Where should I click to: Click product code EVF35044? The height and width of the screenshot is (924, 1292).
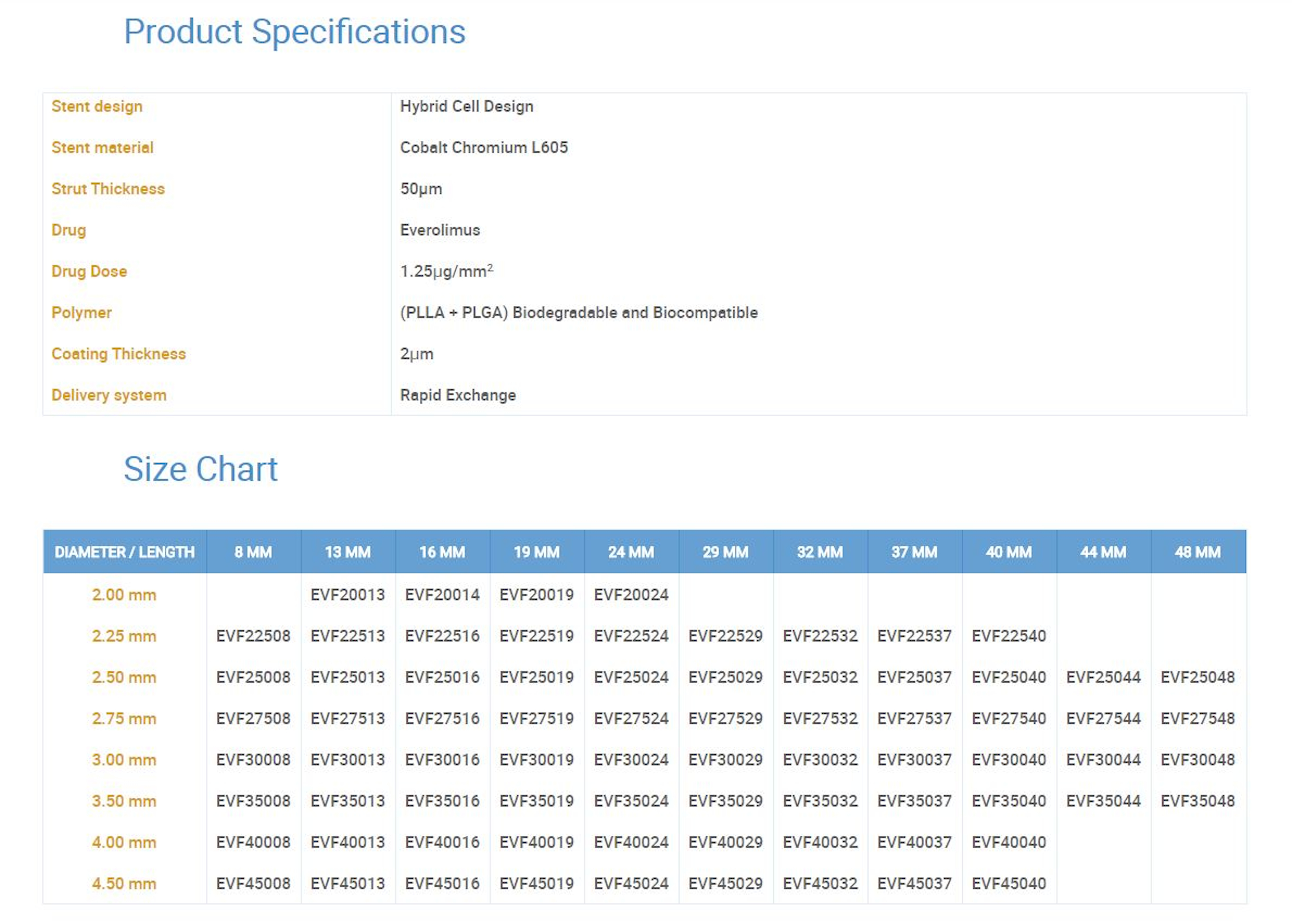pos(1103,801)
